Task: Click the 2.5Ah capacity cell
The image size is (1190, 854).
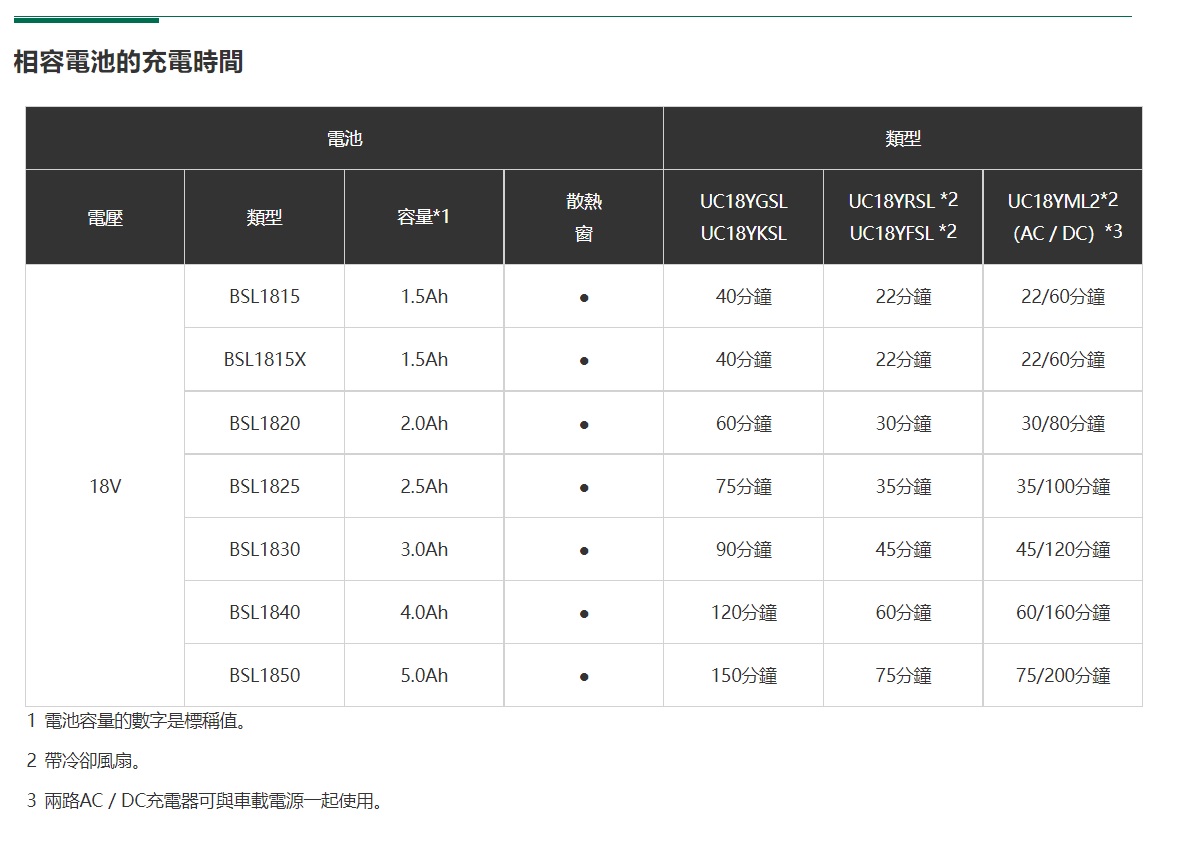Action: (424, 486)
